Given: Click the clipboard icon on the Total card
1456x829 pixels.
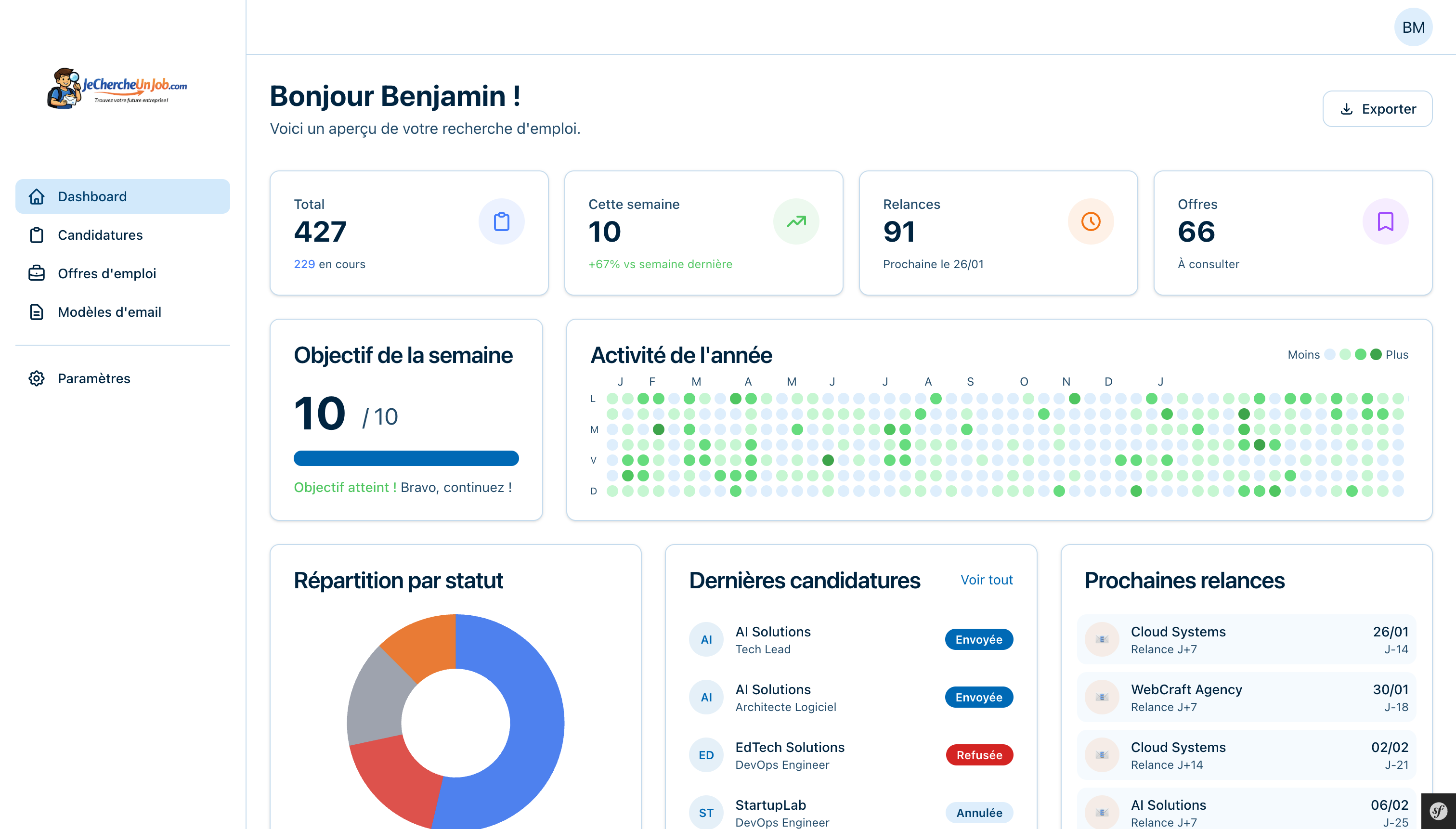Looking at the screenshot, I should [501, 221].
